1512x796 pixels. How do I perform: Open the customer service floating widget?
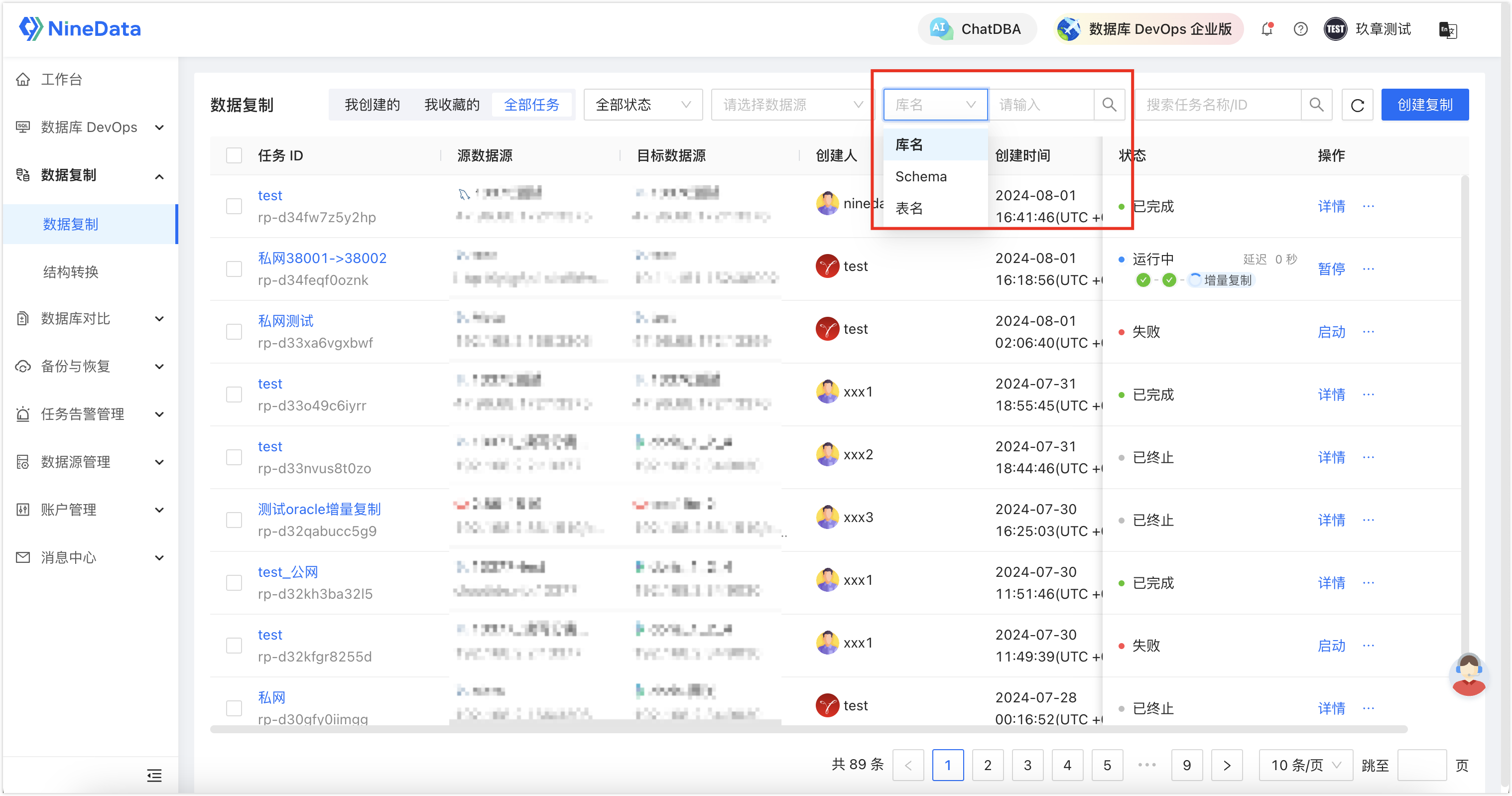tap(1469, 675)
